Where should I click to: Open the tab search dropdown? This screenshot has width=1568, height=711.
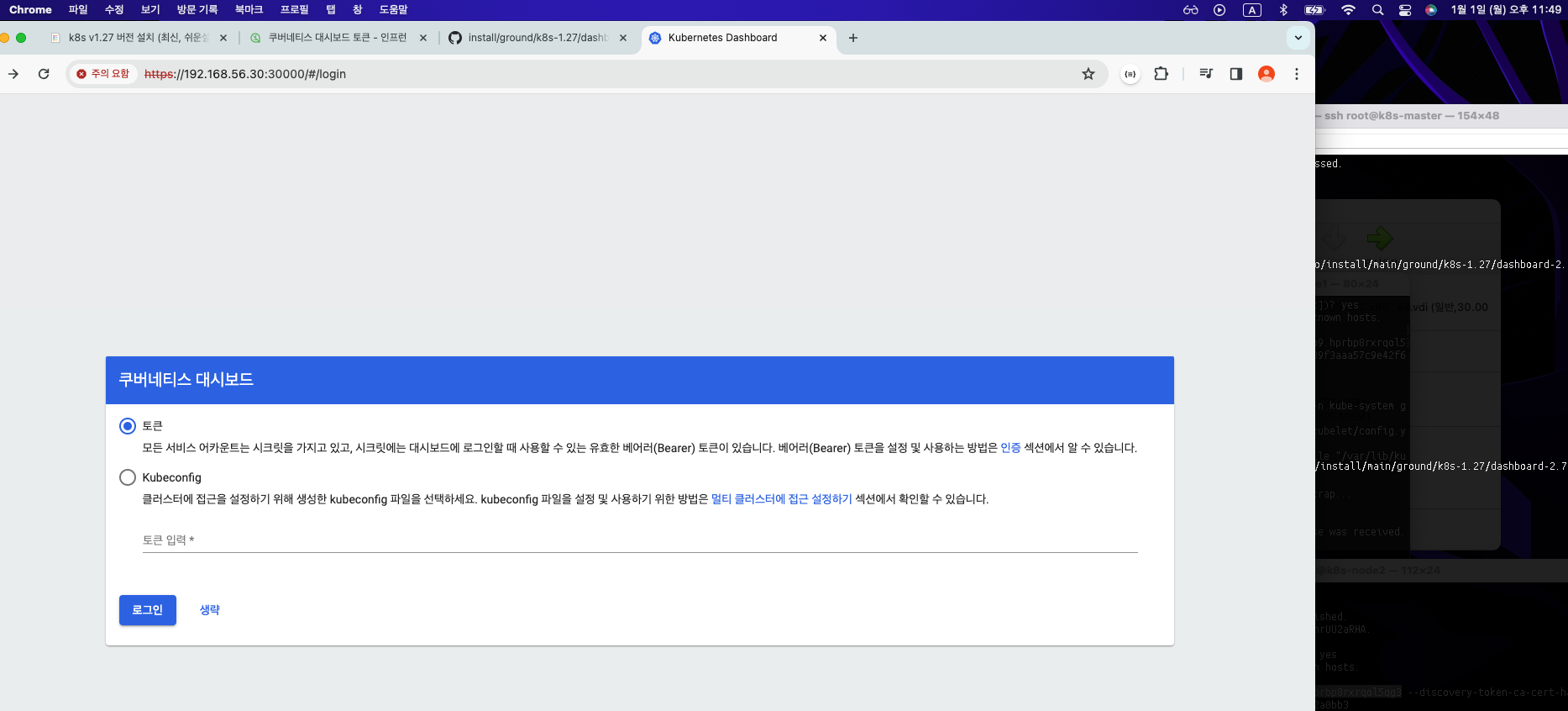point(1298,38)
